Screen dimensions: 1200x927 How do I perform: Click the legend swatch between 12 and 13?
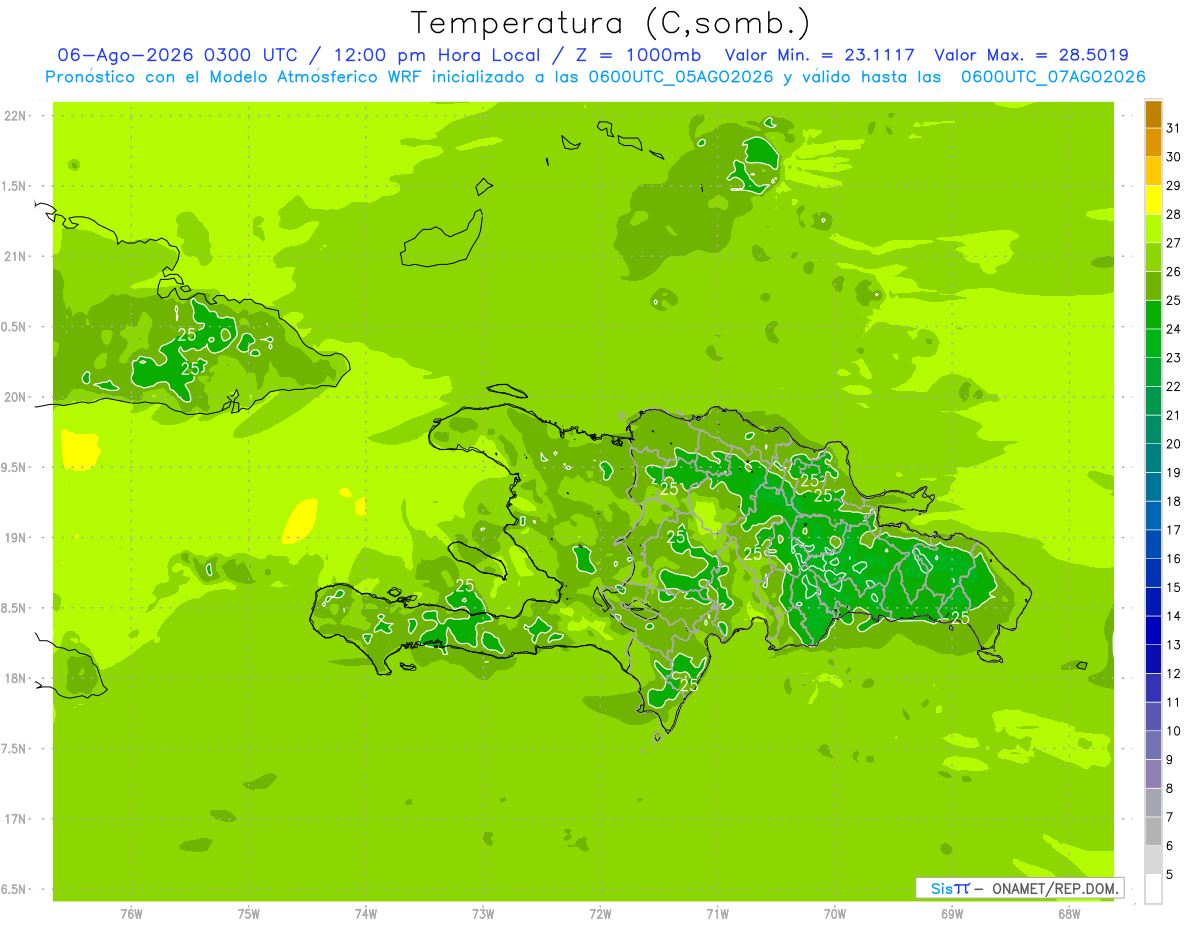click(x=1153, y=659)
